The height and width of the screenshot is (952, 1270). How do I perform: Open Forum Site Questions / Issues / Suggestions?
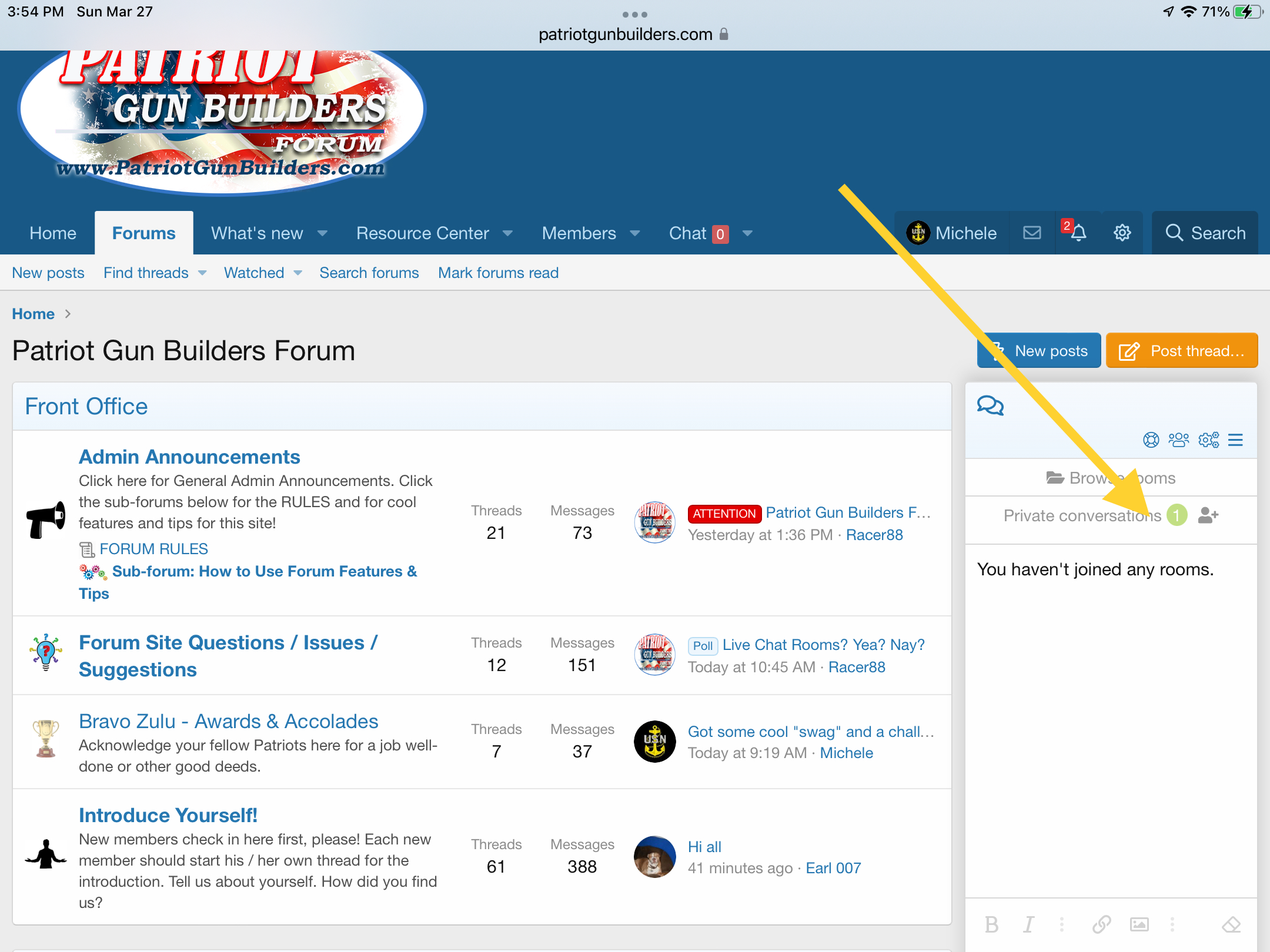228,656
